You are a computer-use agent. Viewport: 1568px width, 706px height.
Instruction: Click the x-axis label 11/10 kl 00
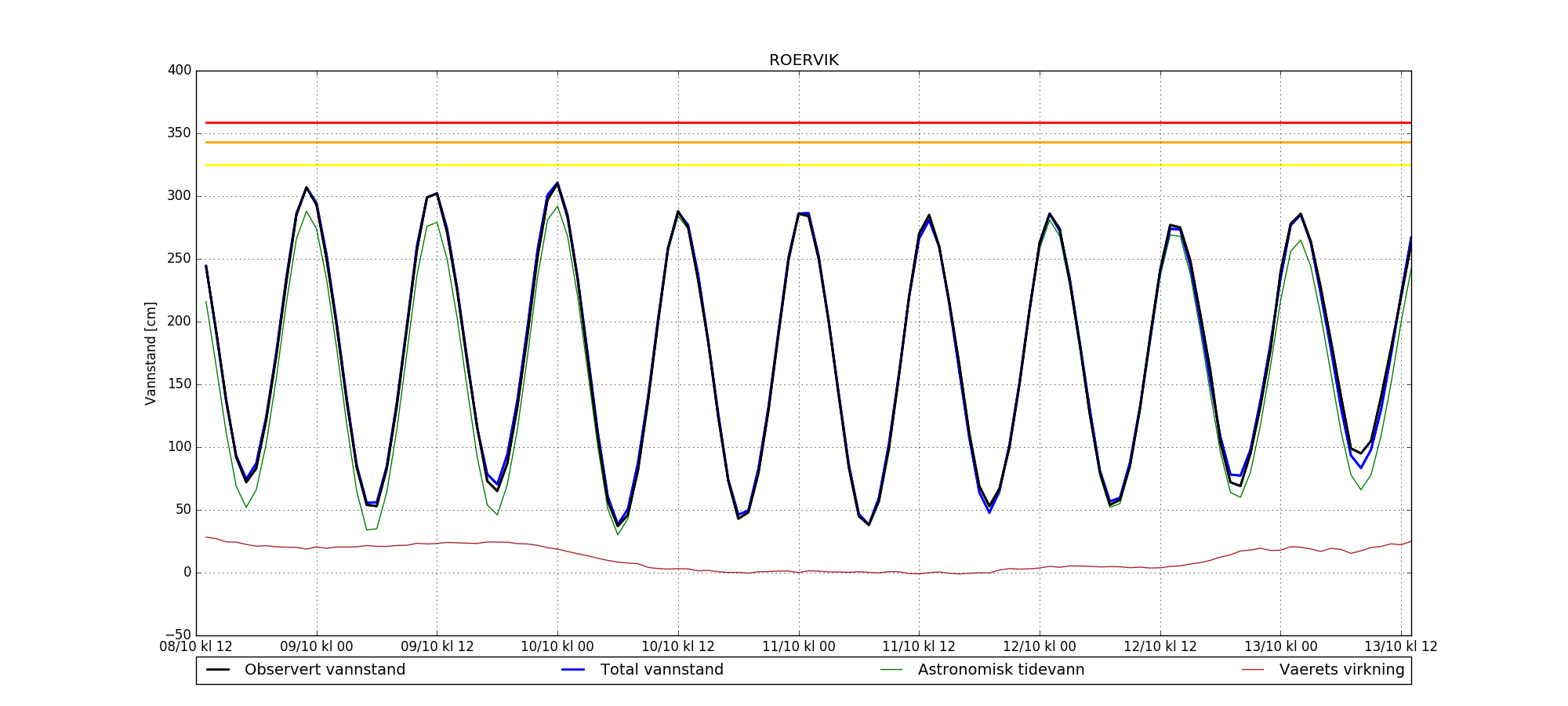(x=799, y=647)
